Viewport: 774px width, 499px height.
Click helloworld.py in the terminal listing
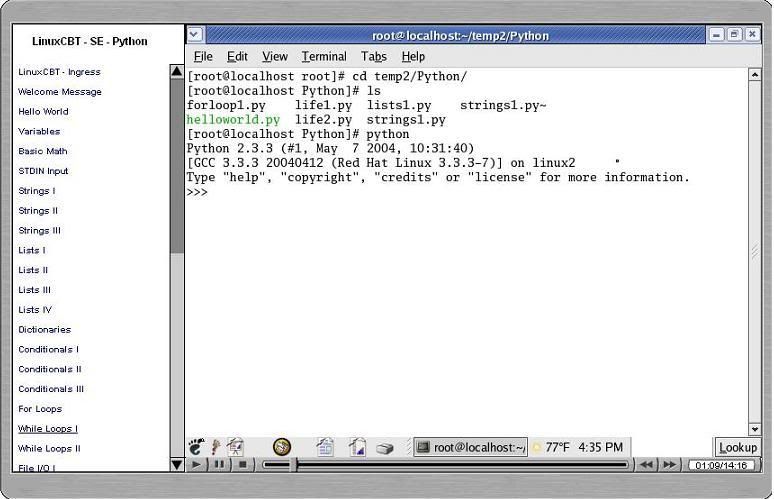click(233, 120)
